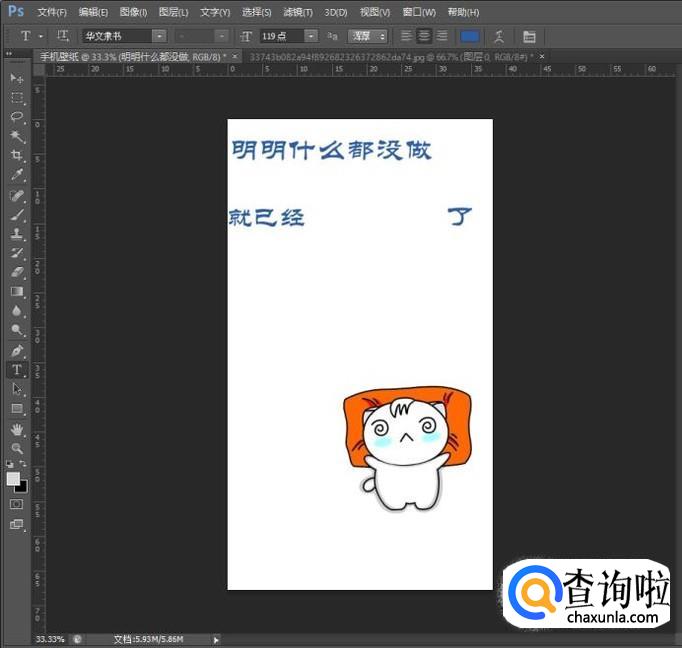Expand the font size dropdown 119点

(311, 36)
